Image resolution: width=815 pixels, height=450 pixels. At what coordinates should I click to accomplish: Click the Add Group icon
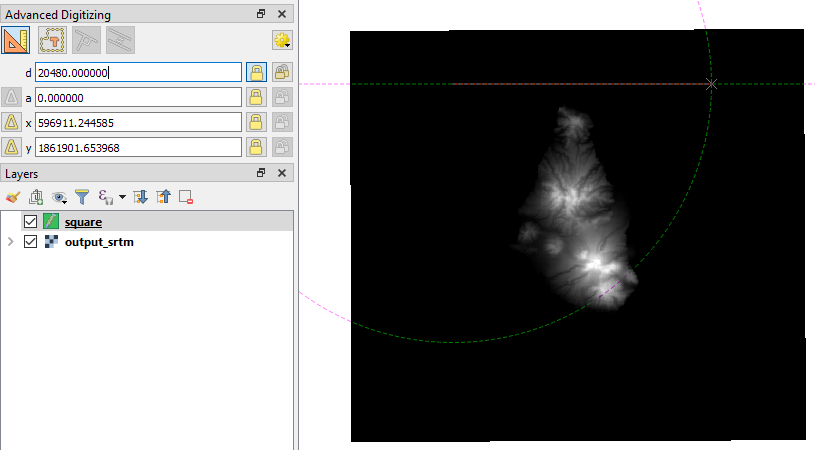(x=36, y=197)
